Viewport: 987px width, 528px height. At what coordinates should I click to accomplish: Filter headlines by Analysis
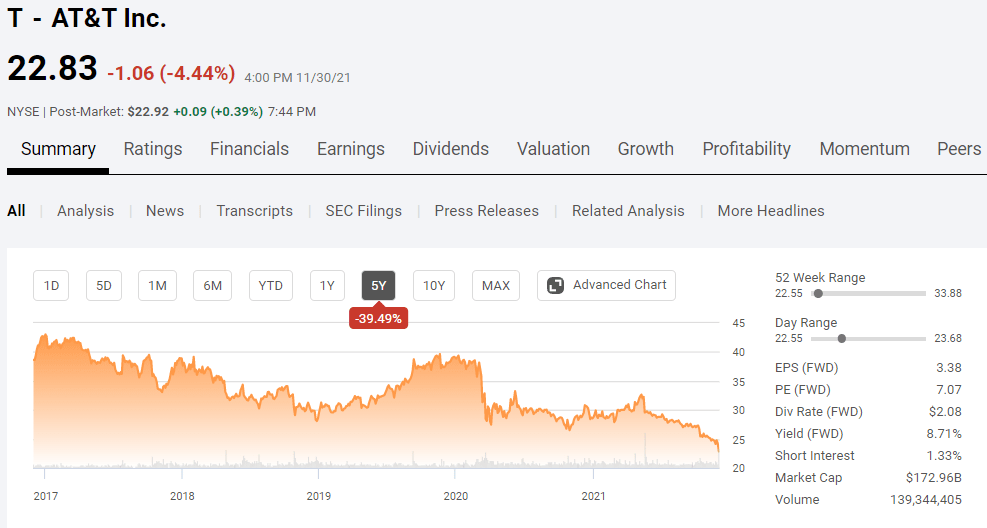click(86, 211)
